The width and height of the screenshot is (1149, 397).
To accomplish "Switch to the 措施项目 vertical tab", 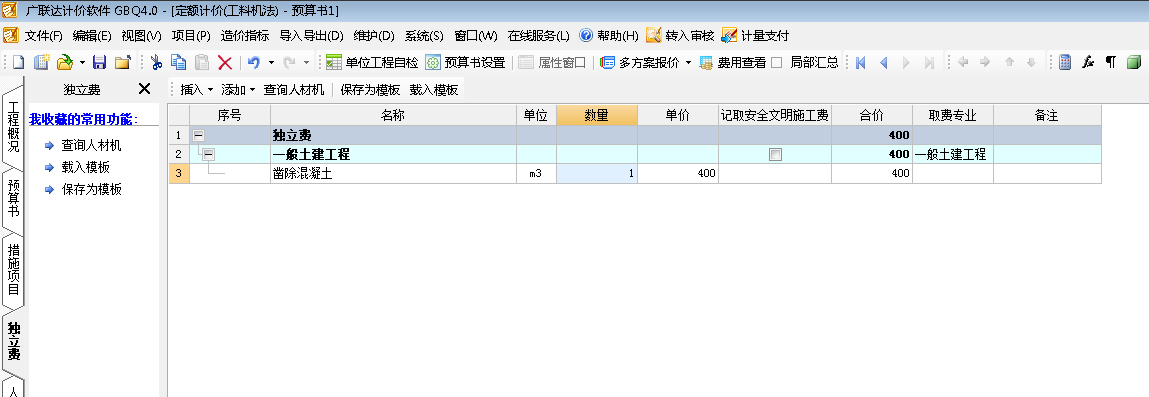I will point(13,269).
